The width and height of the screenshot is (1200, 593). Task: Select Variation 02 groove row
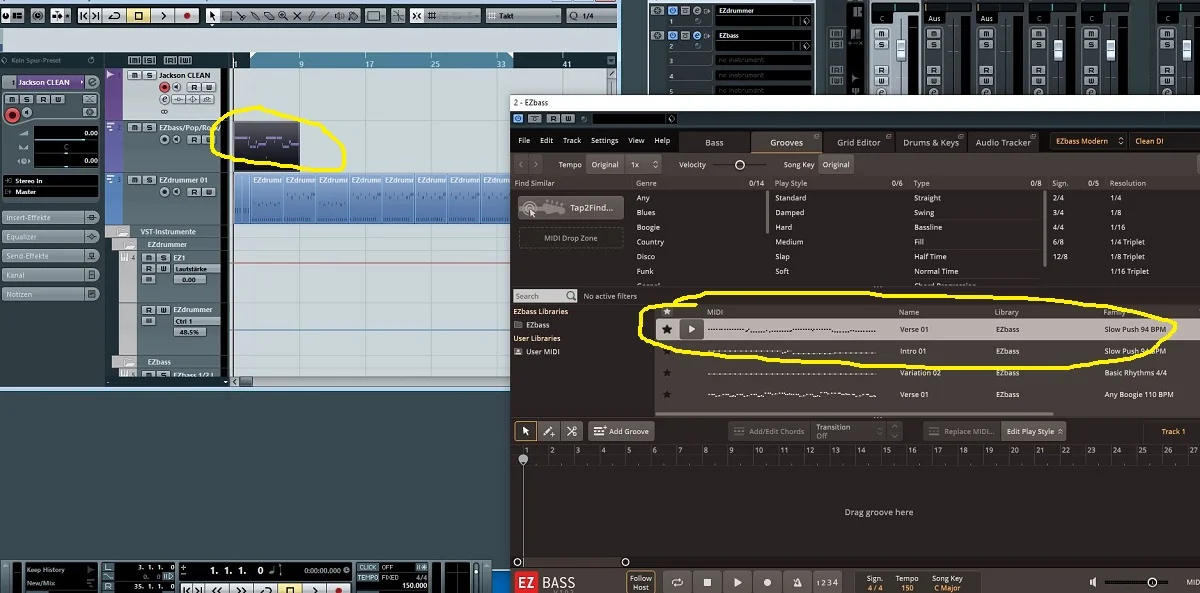coord(927,373)
